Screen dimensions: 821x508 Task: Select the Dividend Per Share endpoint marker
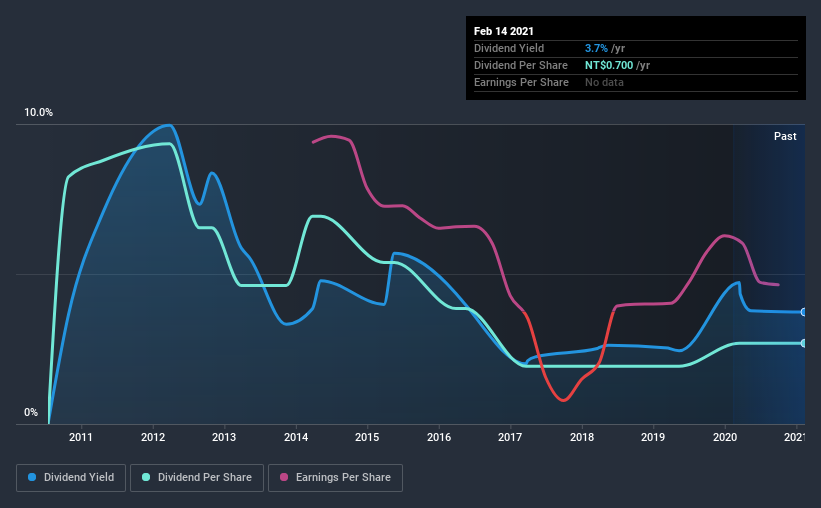coord(803,344)
